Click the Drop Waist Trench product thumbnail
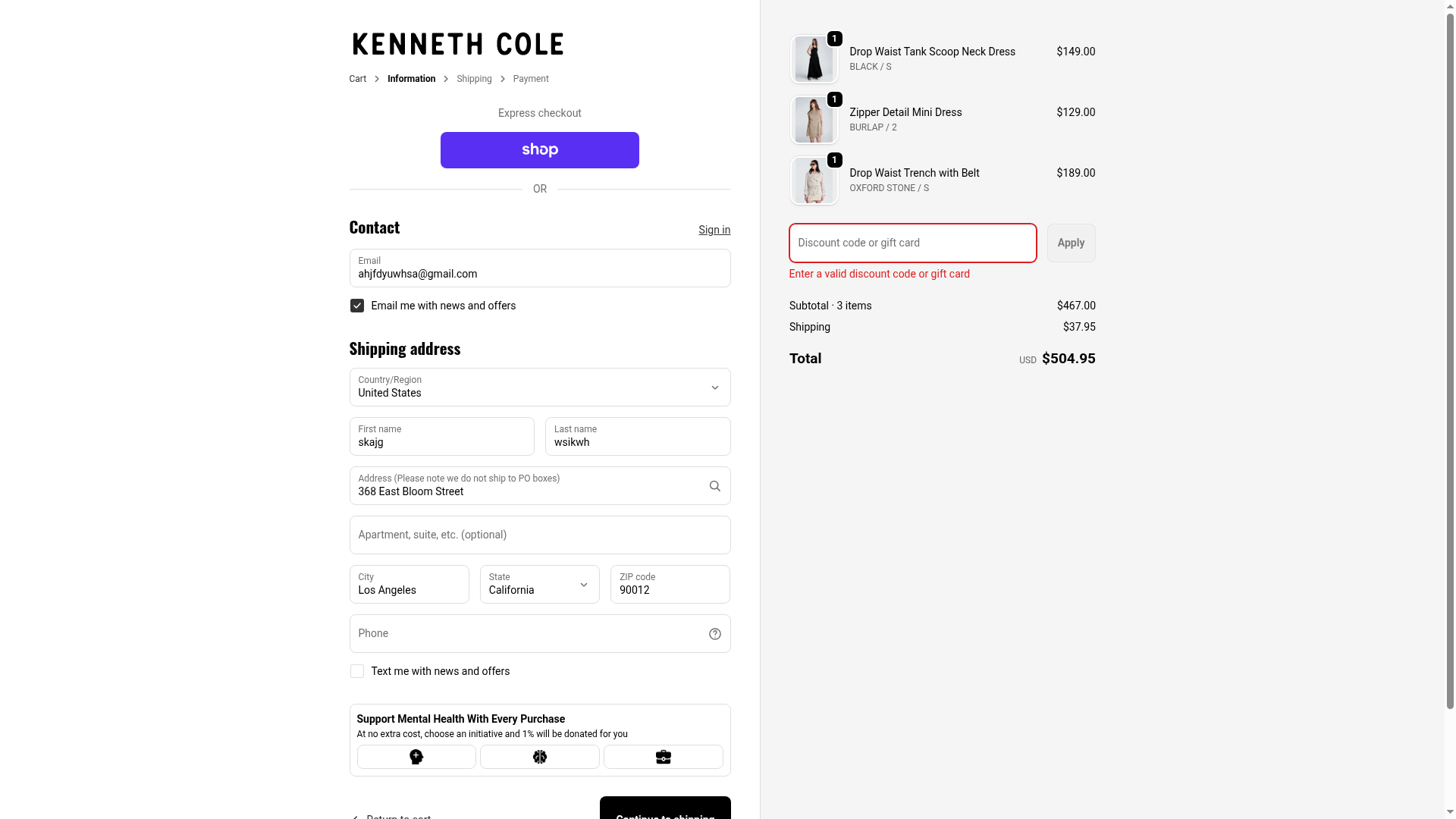 click(x=814, y=180)
